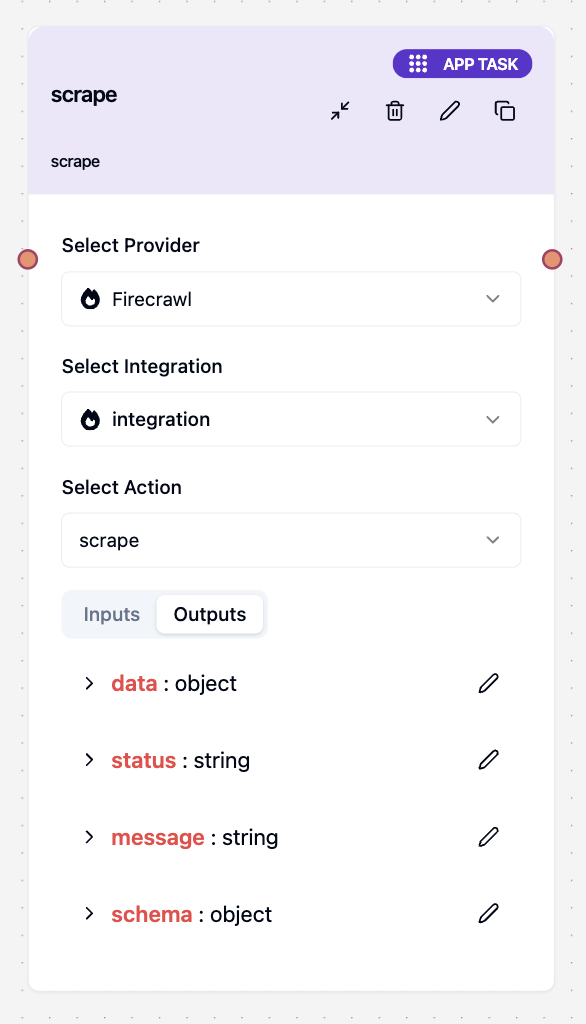Edit the schema output field
This screenshot has height=1024, width=586.
coord(488,913)
